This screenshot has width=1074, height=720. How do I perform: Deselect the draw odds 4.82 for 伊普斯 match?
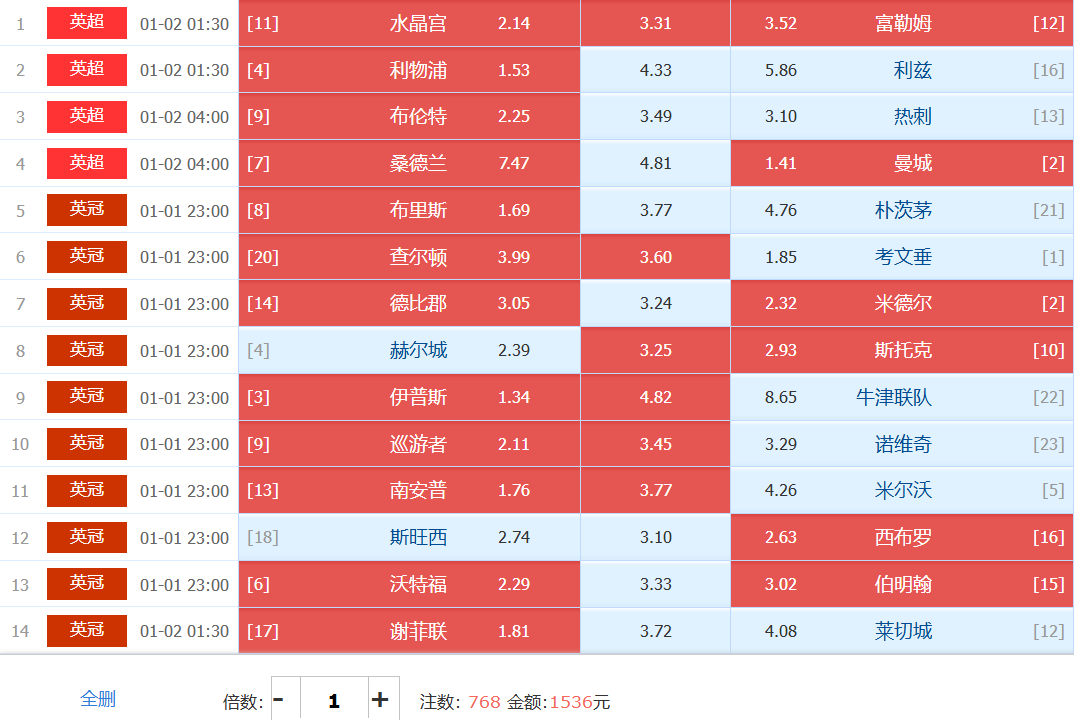coord(655,397)
